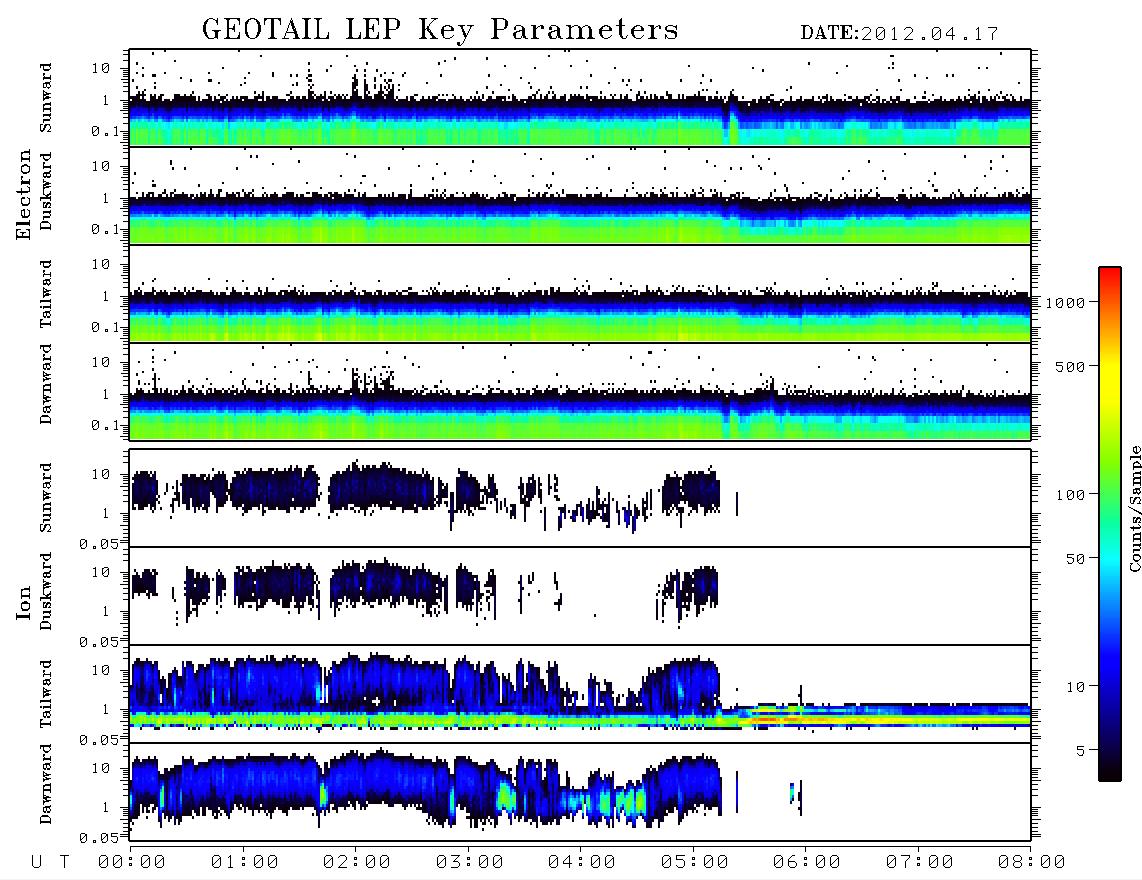Viewport: 1142px width, 880px height.
Task: Click the Electron "Dawnward" panel label
Action: (x=46, y=385)
